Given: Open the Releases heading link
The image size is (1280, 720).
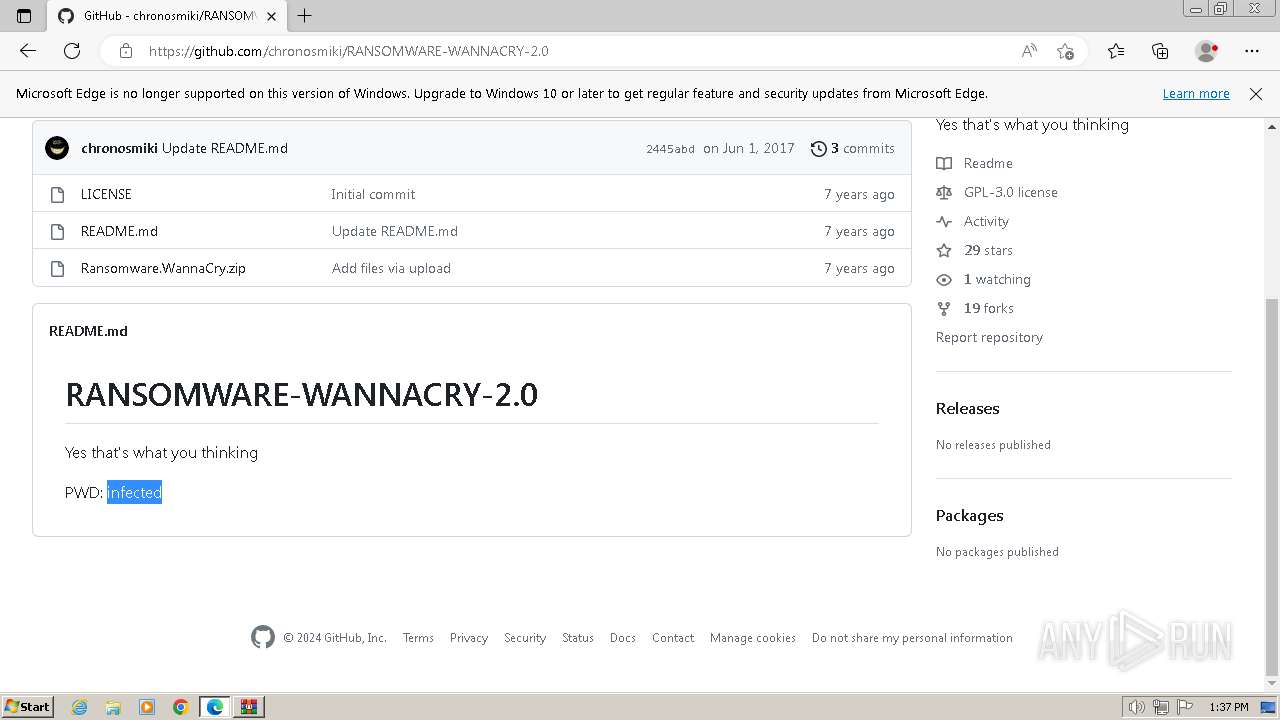Looking at the screenshot, I should [967, 408].
